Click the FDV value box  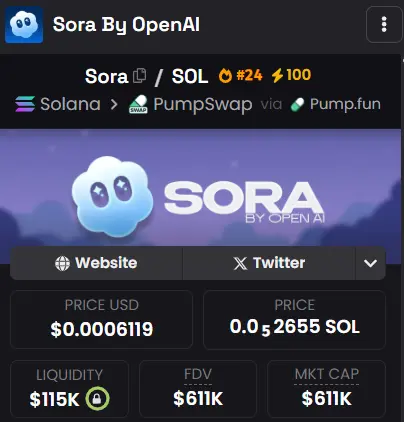click(x=198, y=389)
